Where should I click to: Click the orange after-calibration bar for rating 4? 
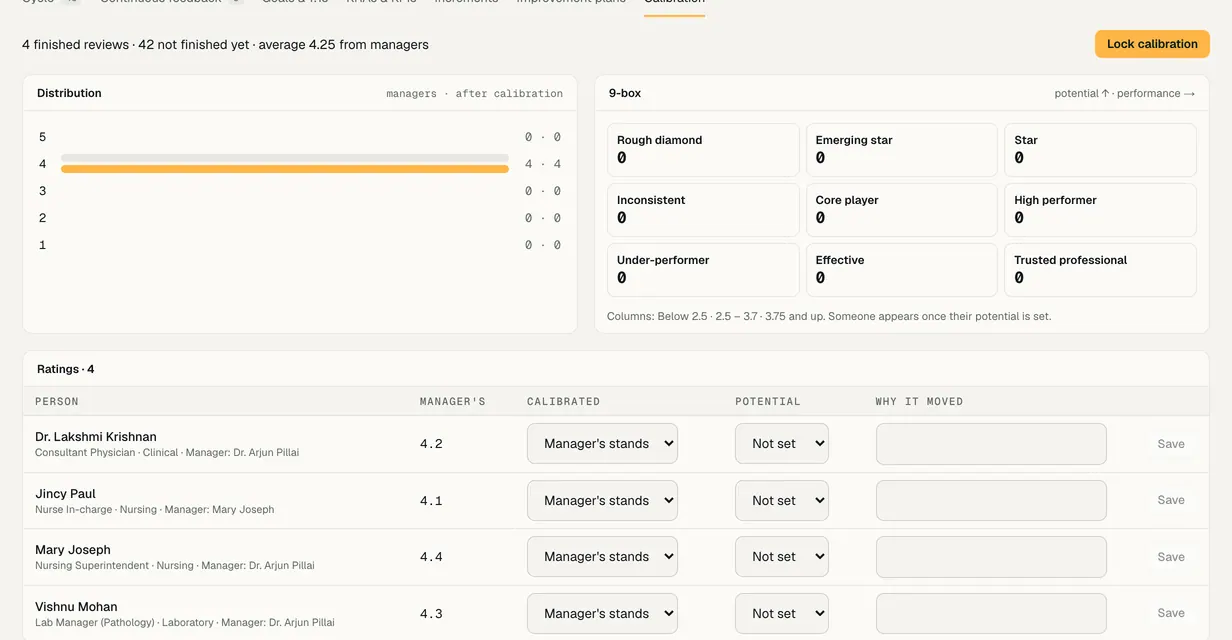[285, 169]
